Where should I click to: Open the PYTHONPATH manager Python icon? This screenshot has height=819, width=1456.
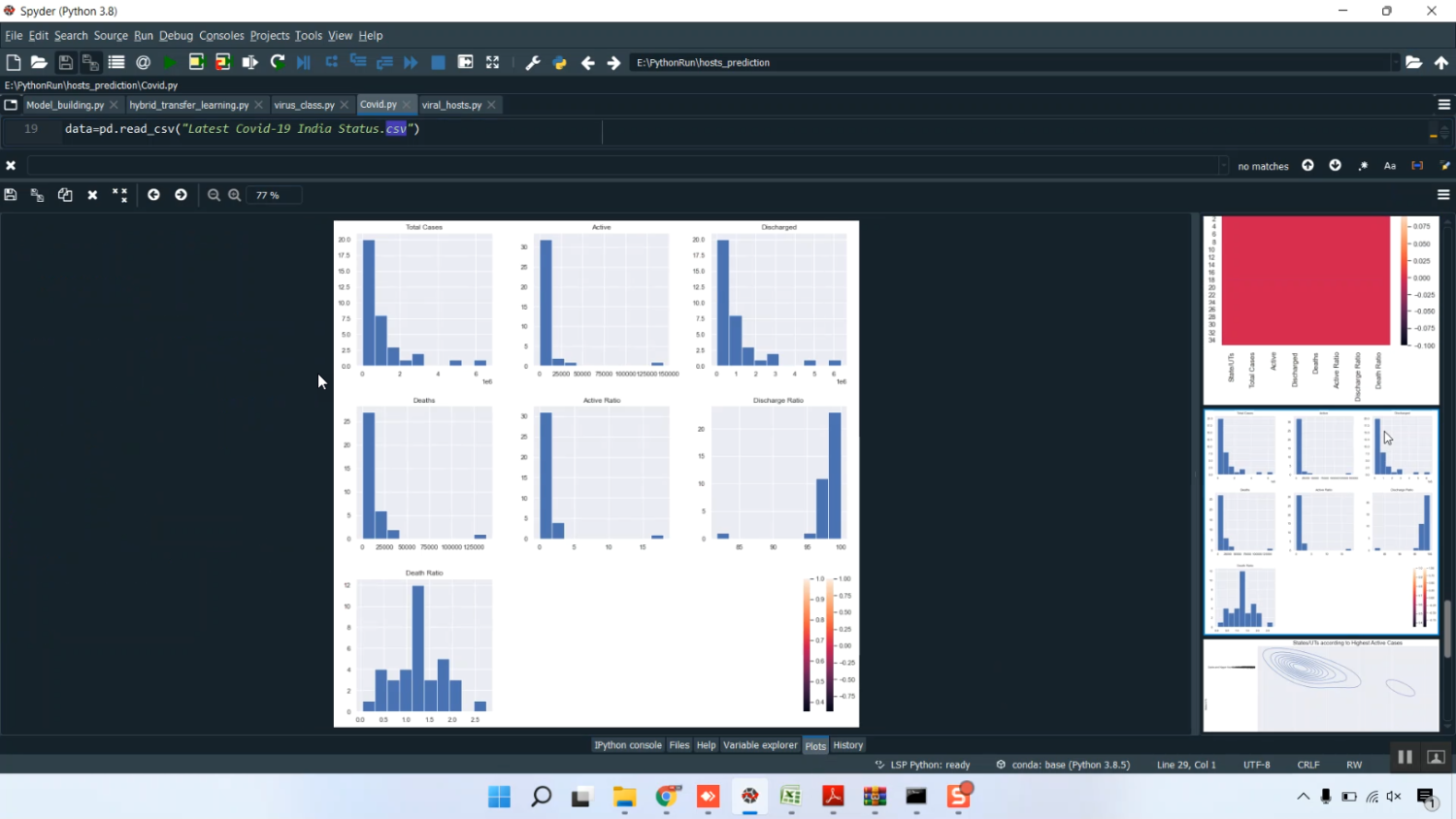click(x=560, y=62)
